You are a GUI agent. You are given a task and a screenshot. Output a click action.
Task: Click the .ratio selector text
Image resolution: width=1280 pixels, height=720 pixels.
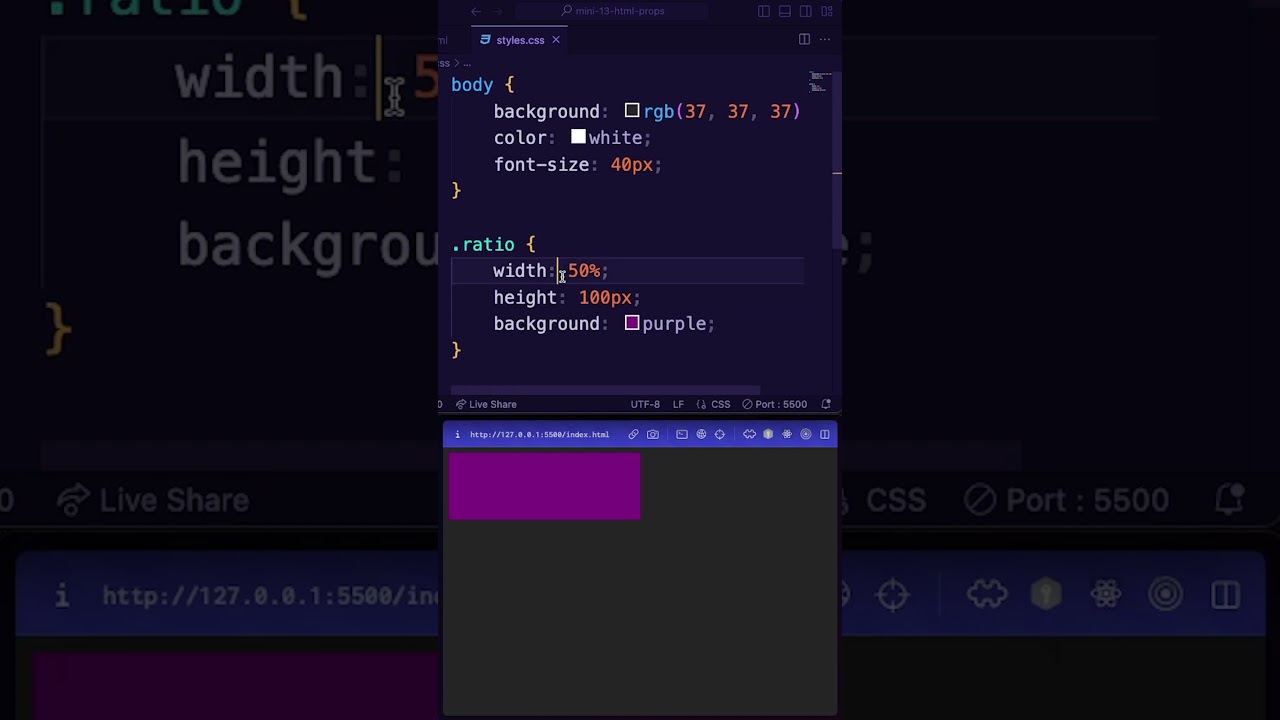[483, 244]
